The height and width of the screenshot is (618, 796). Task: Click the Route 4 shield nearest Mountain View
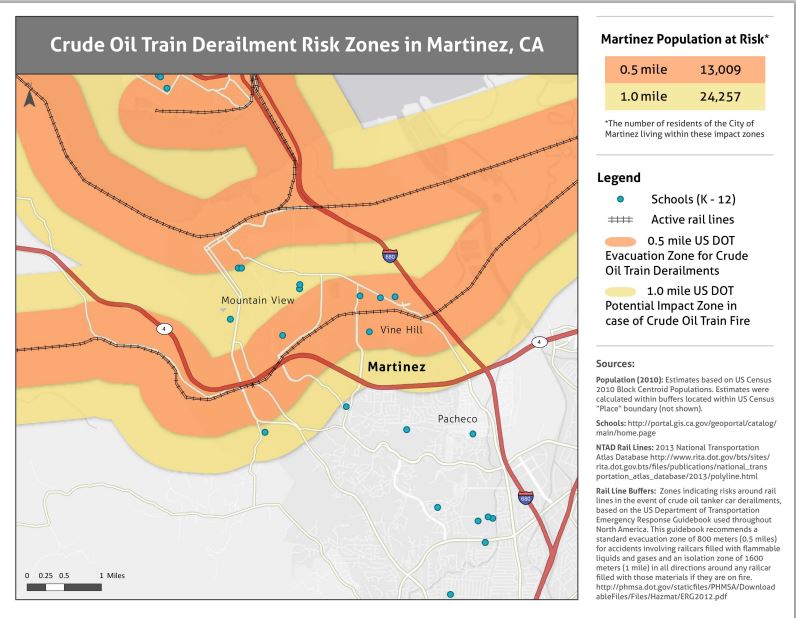click(x=160, y=327)
